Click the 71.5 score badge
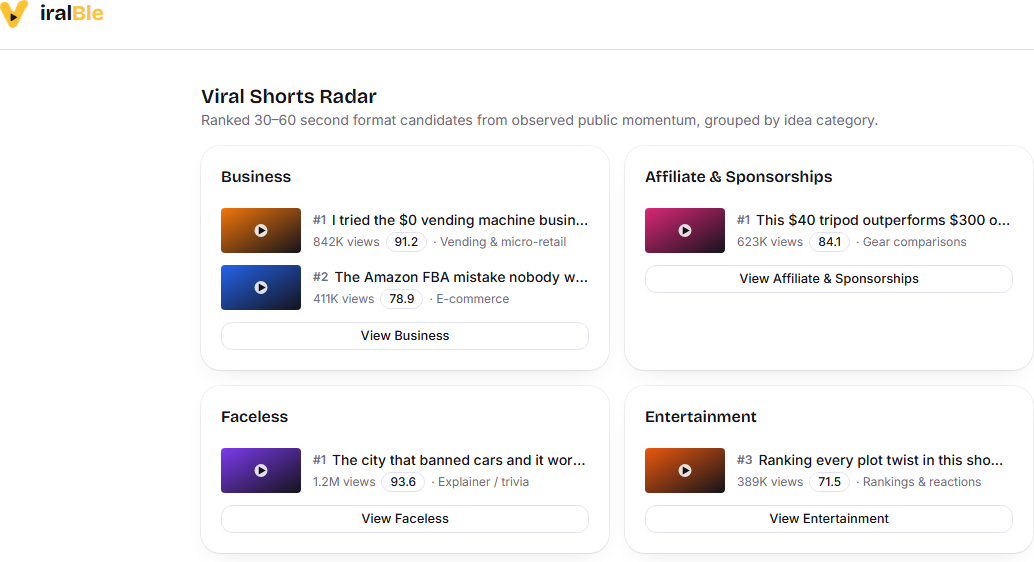The image size is (1034, 562). [x=830, y=482]
